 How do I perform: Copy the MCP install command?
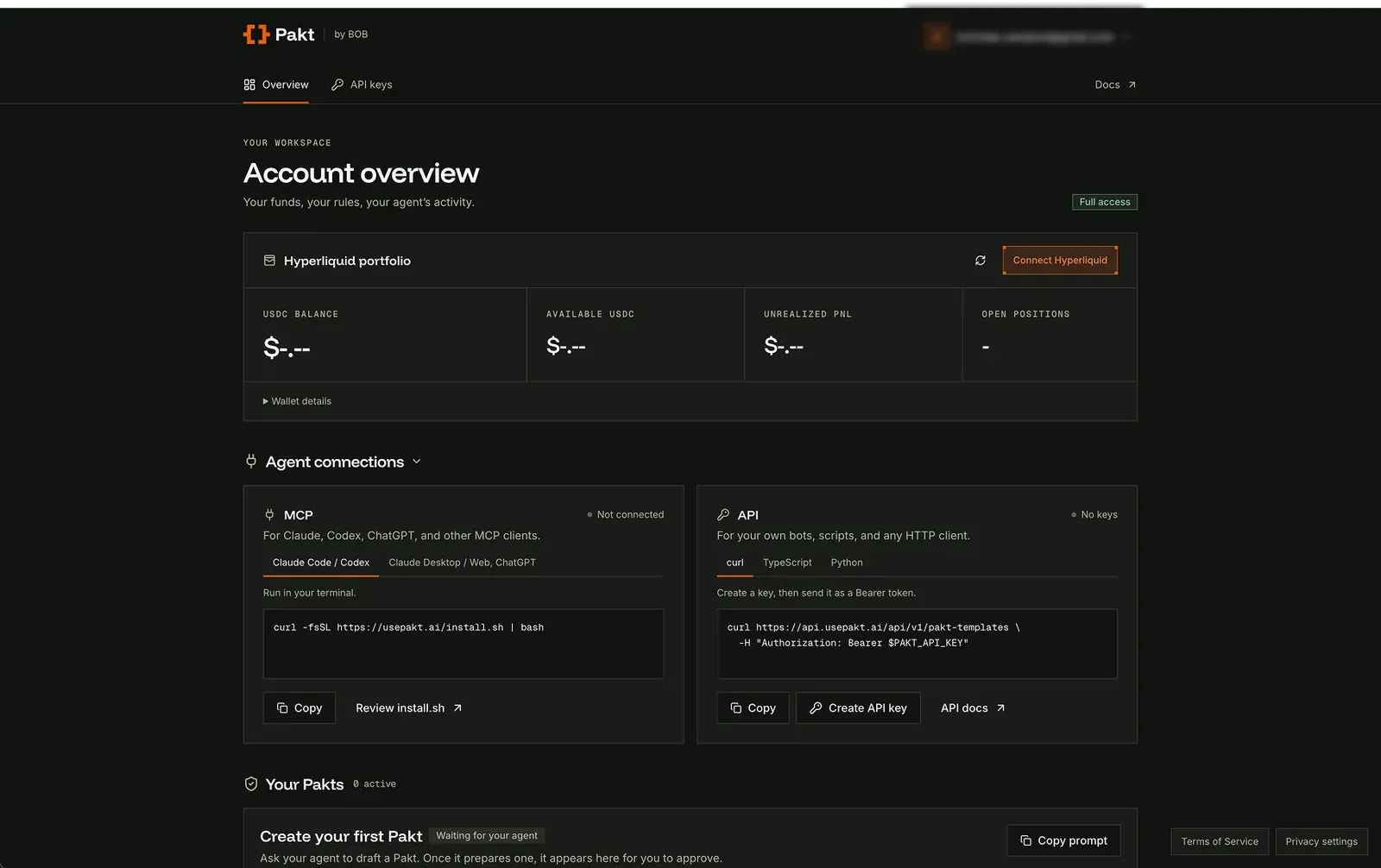click(x=300, y=708)
